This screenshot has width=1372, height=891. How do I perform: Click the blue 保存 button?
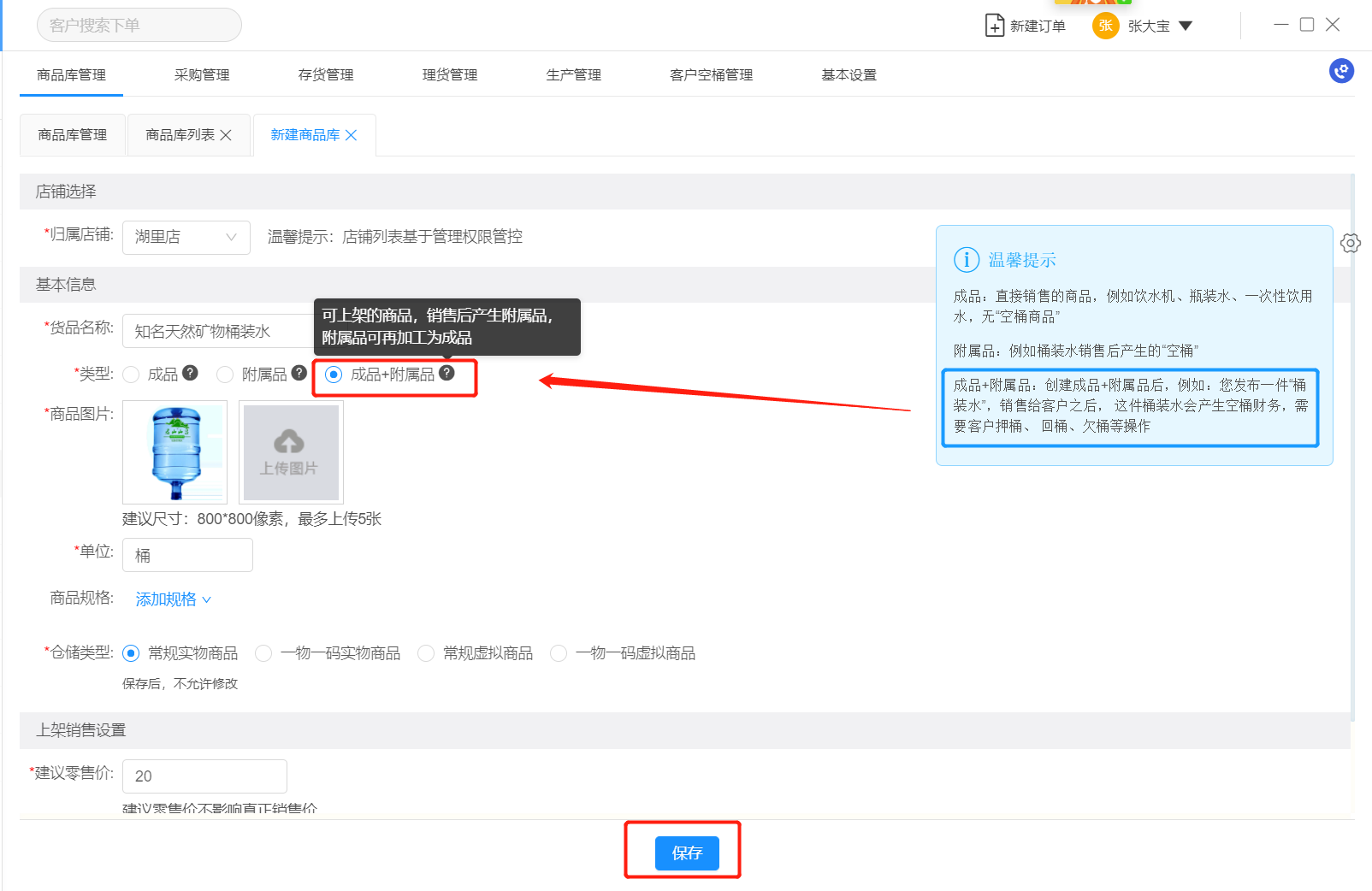coord(686,853)
